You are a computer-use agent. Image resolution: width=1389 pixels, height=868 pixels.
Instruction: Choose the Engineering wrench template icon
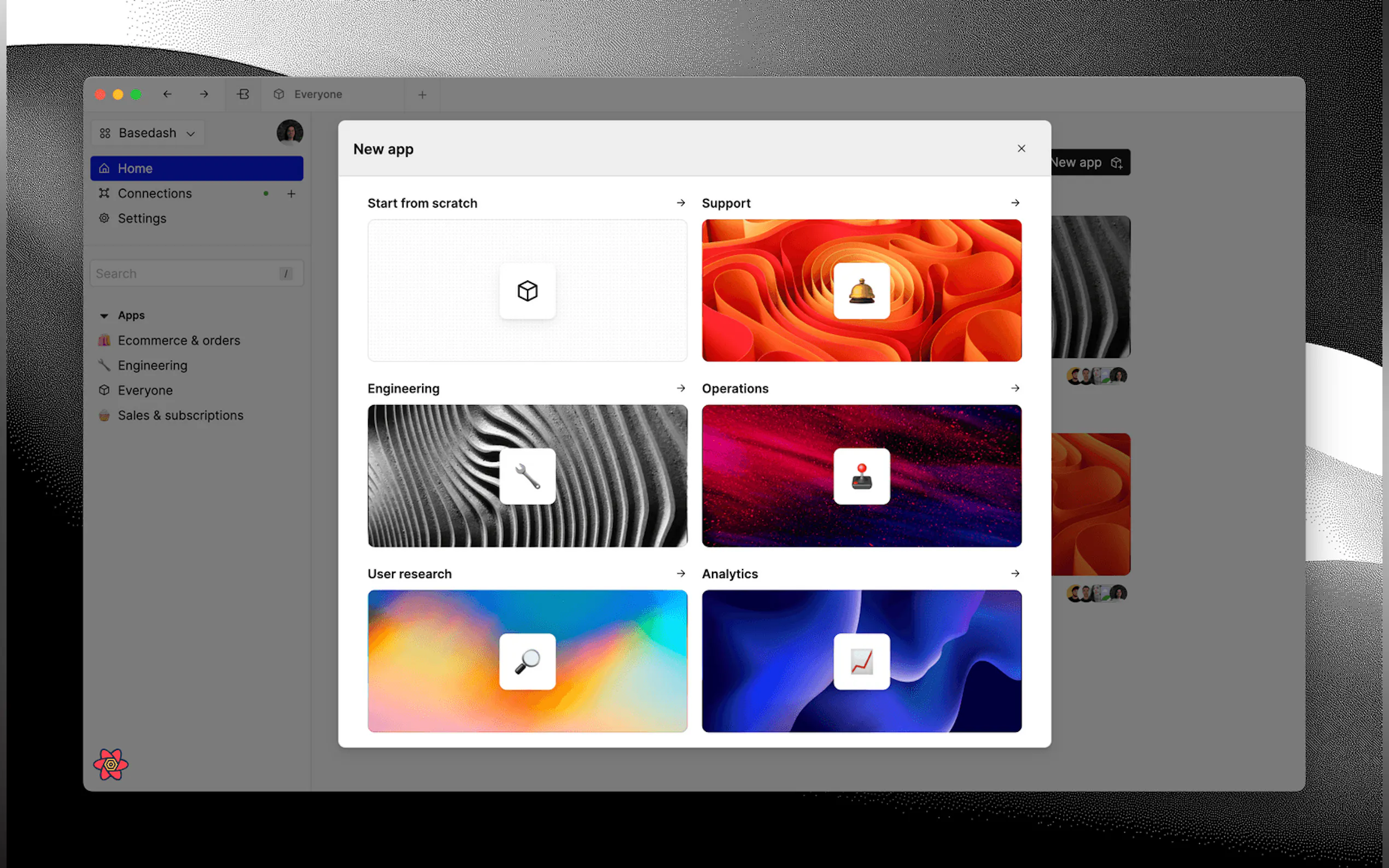pyautogui.click(x=527, y=477)
